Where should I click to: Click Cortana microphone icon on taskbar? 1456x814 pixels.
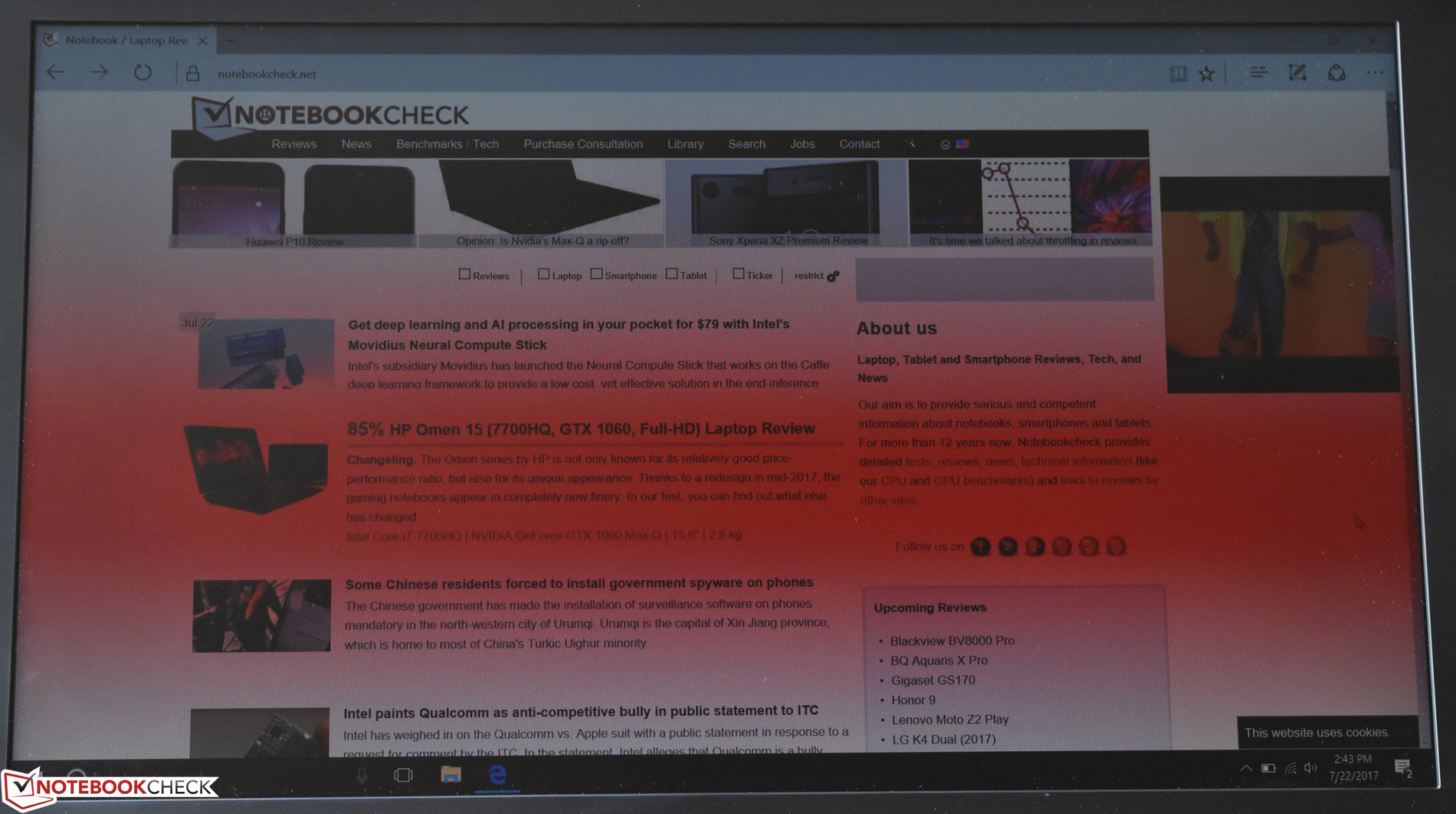tap(362, 776)
